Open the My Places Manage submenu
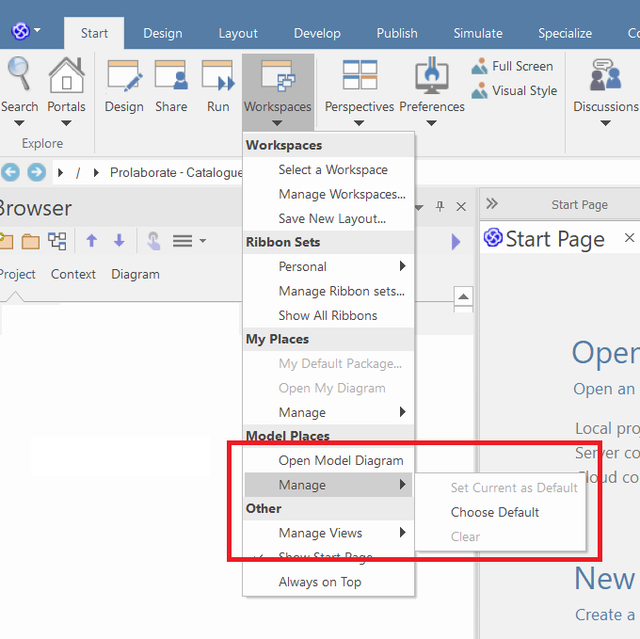Screen dimensions: 640x639 point(329,412)
